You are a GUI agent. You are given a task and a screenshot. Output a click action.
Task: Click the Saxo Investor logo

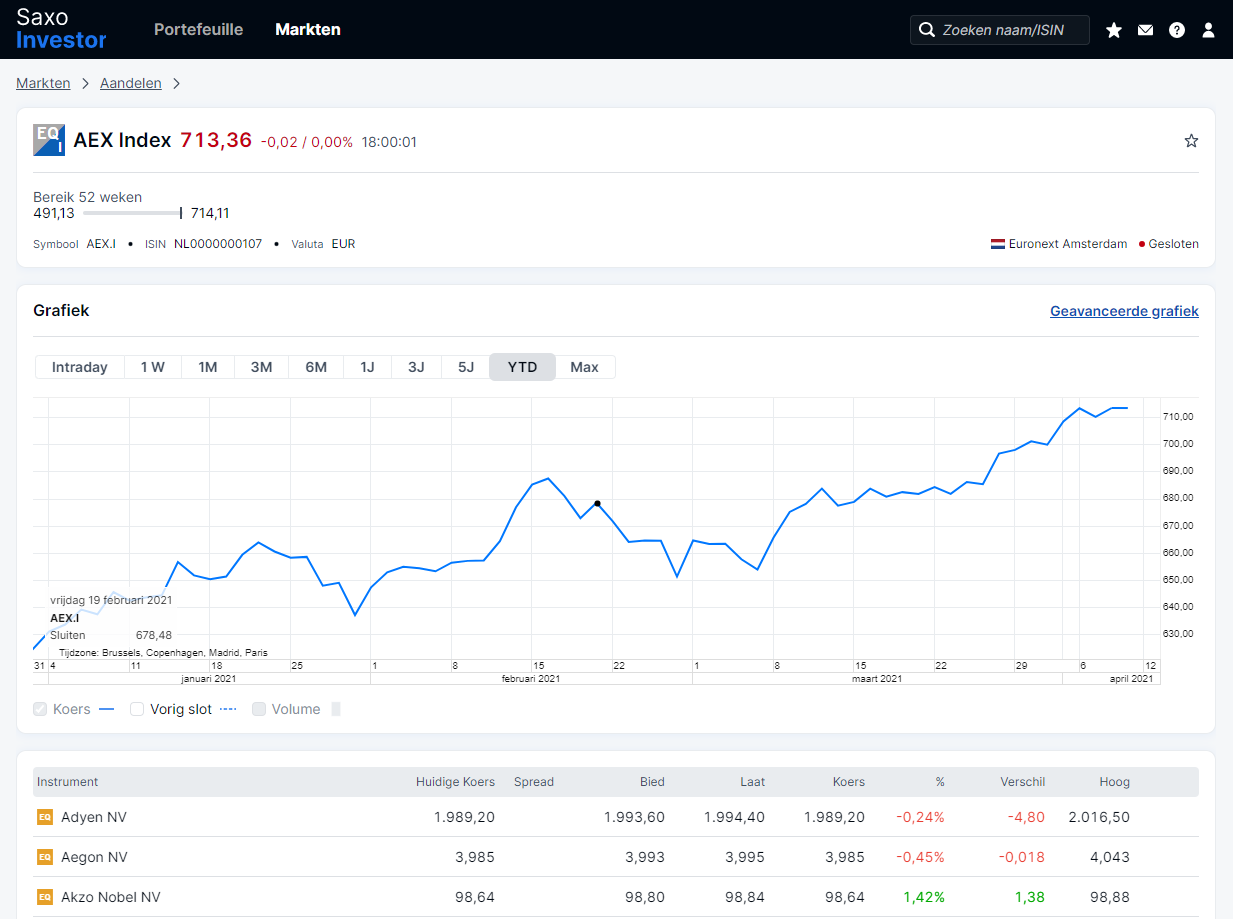point(61,29)
